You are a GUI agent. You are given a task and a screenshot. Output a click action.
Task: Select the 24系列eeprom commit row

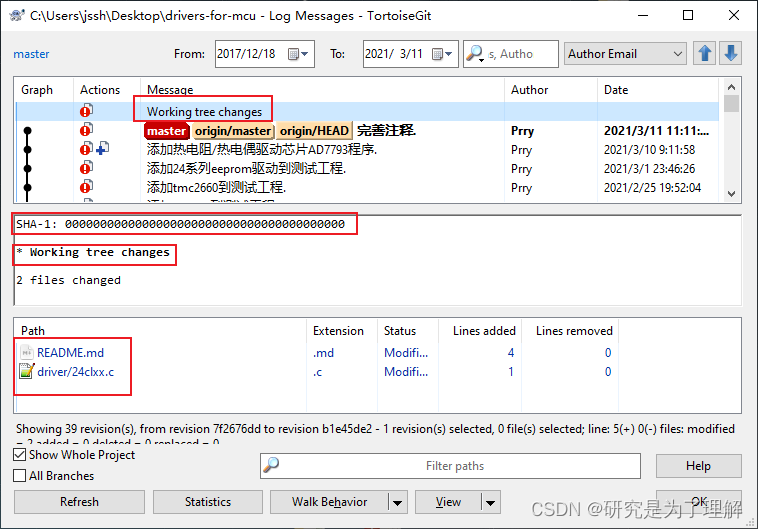367,168
